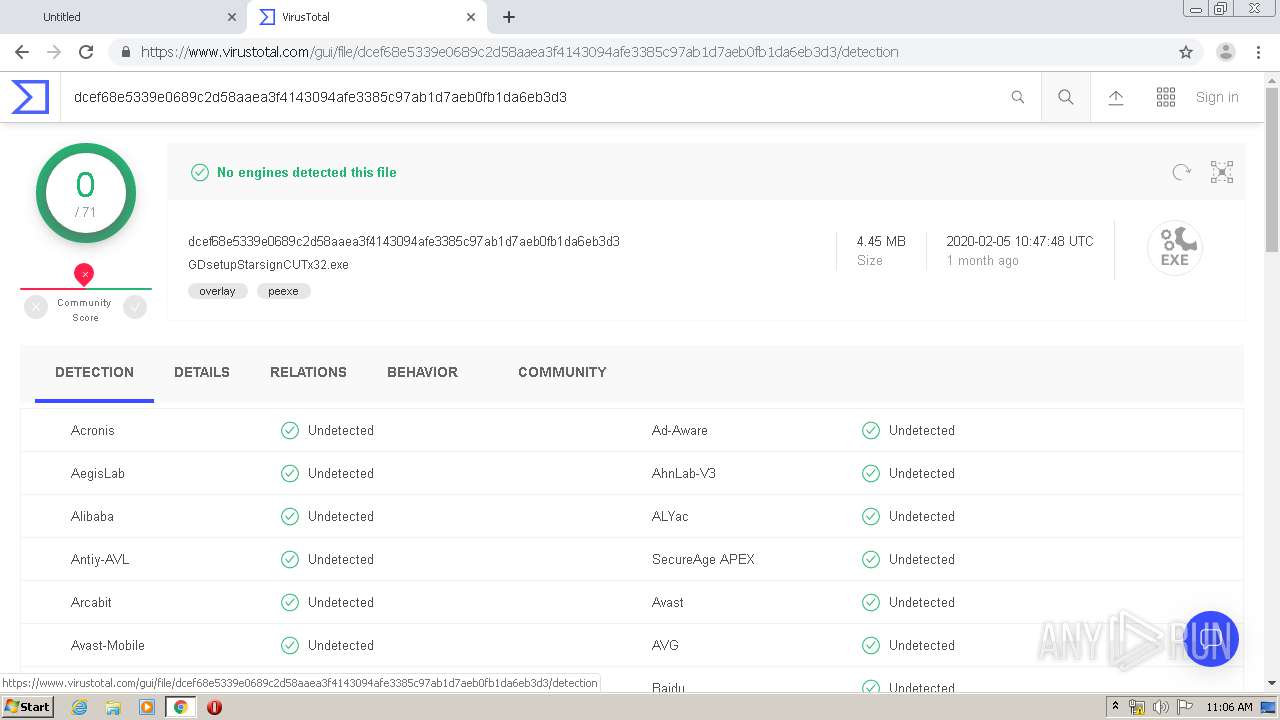
Task: Click the blue chat bubble button
Action: point(1211,639)
